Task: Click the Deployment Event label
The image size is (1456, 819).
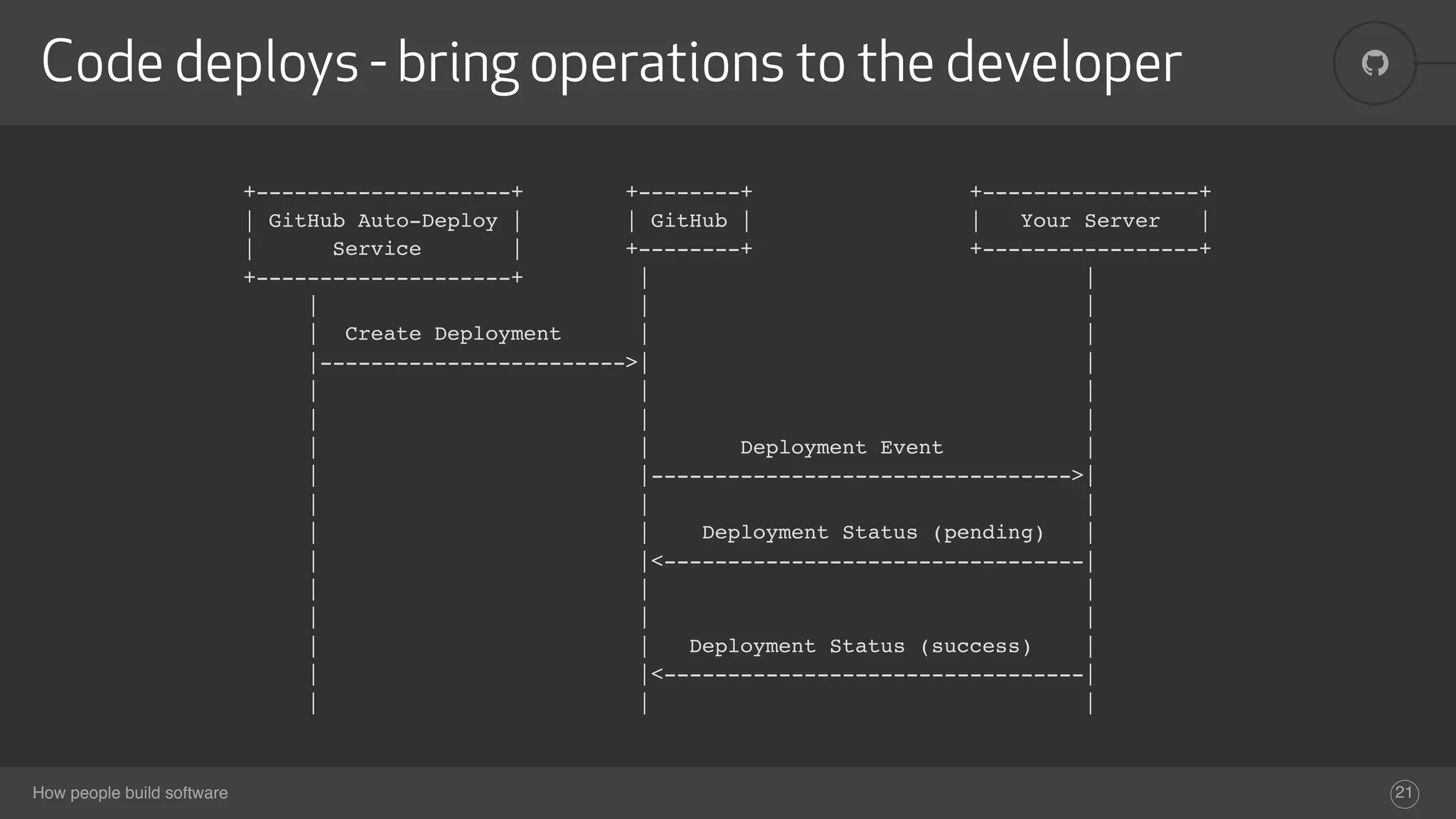Action: click(x=841, y=448)
